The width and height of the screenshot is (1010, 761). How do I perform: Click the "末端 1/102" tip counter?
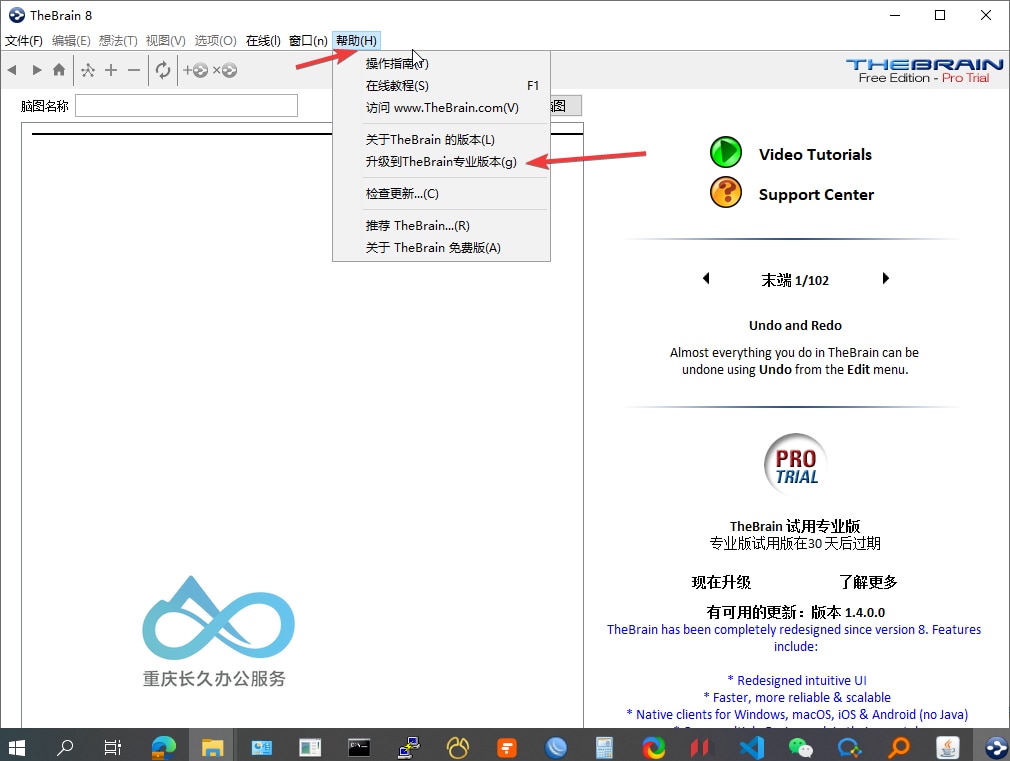click(795, 280)
